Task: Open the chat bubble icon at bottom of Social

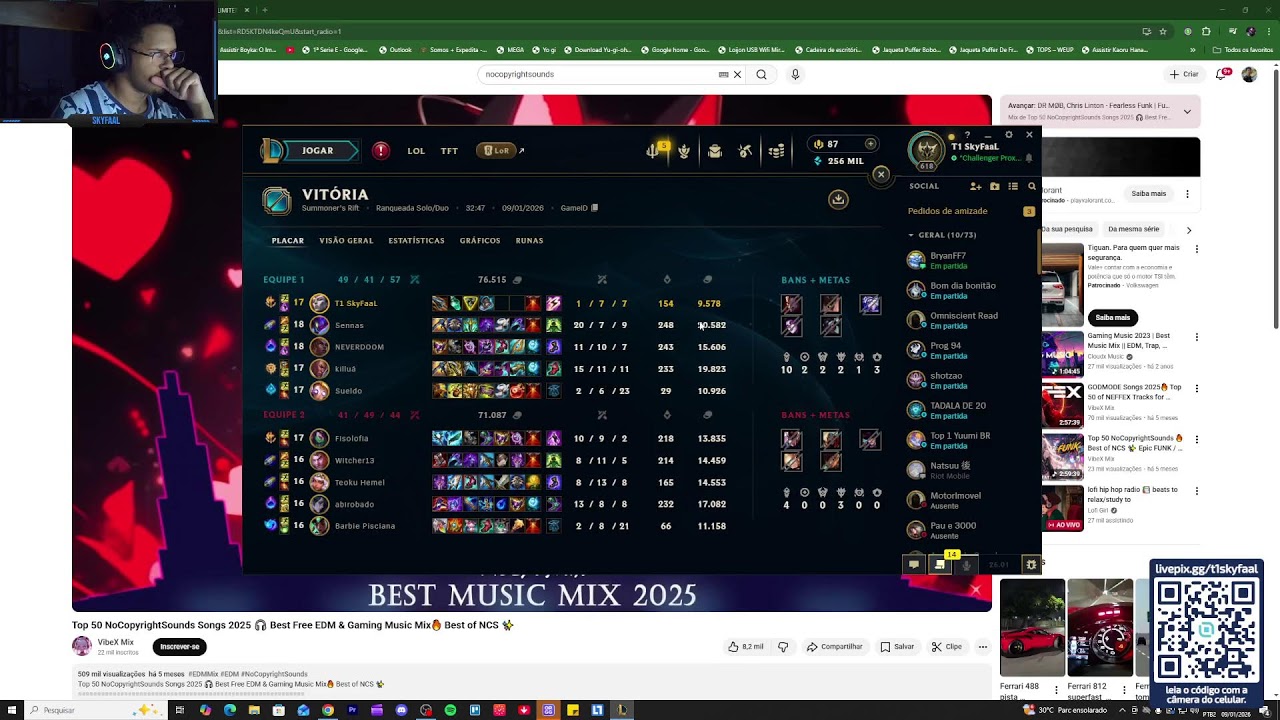Action: (x=913, y=565)
